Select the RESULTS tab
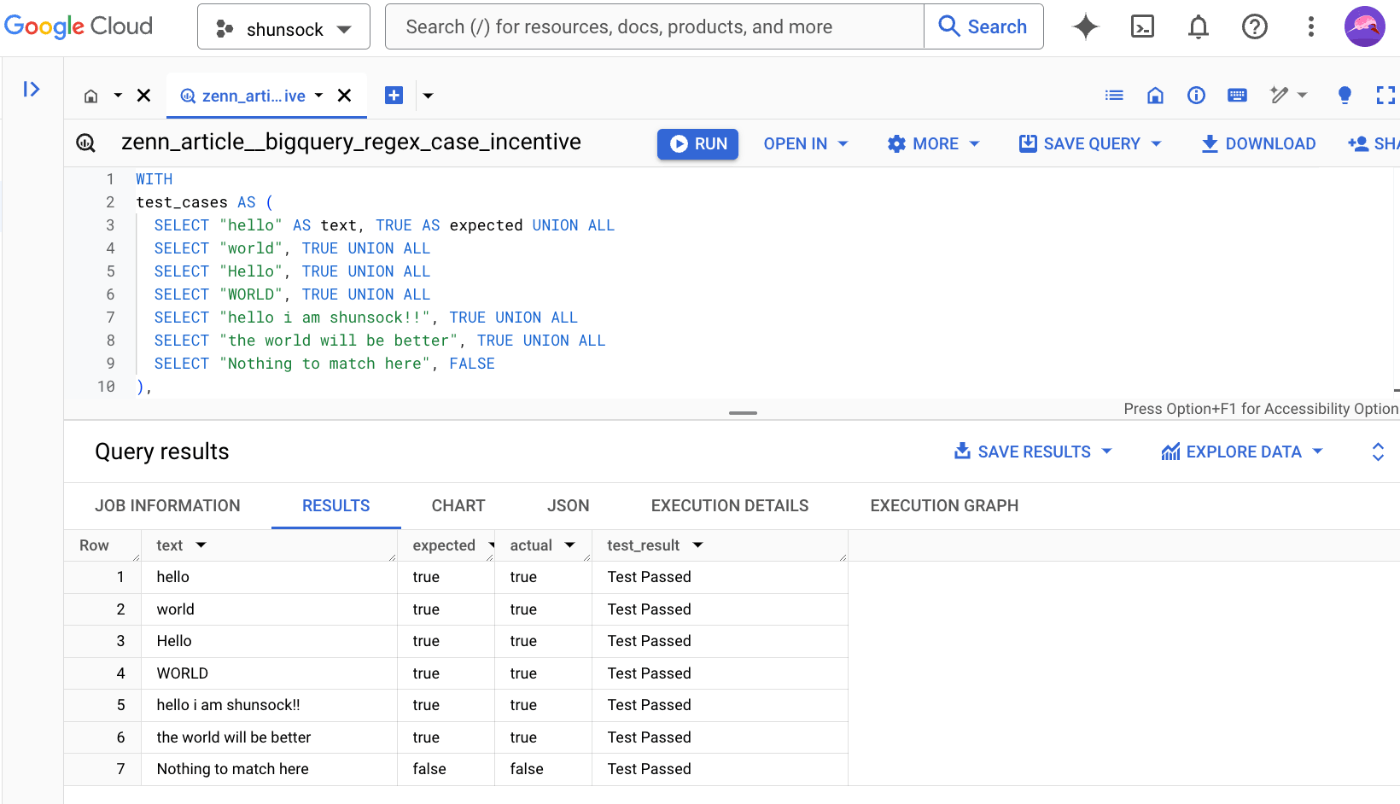 (x=336, y=506)
